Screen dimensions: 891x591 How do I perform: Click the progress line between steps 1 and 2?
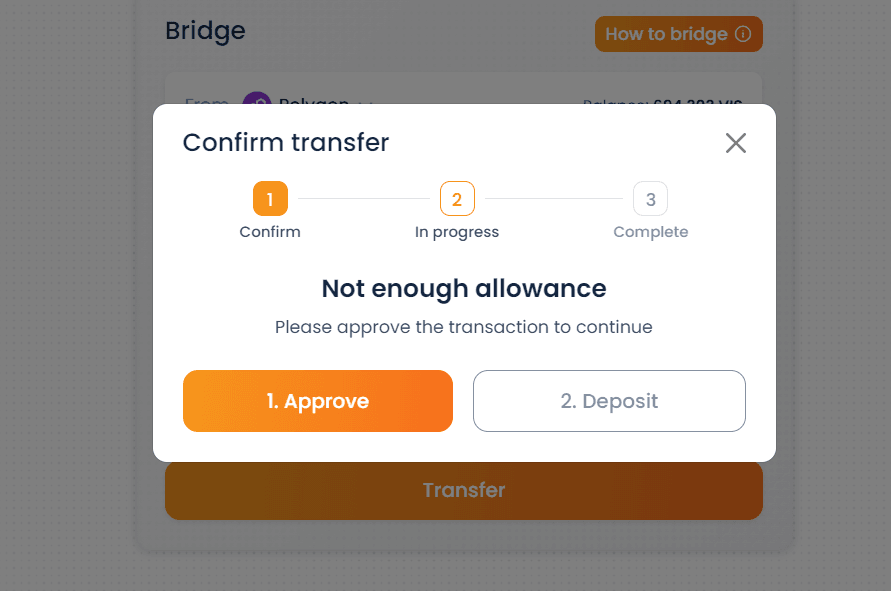[364, 199]
